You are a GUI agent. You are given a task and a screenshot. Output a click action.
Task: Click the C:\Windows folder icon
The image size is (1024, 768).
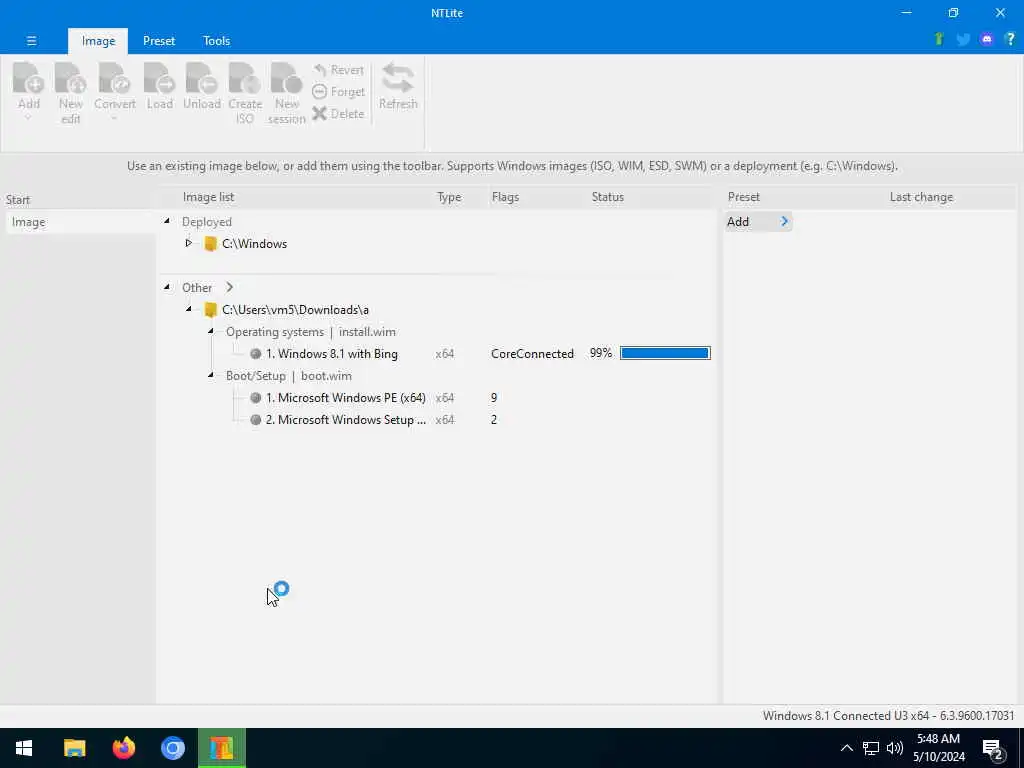point(210,244)
